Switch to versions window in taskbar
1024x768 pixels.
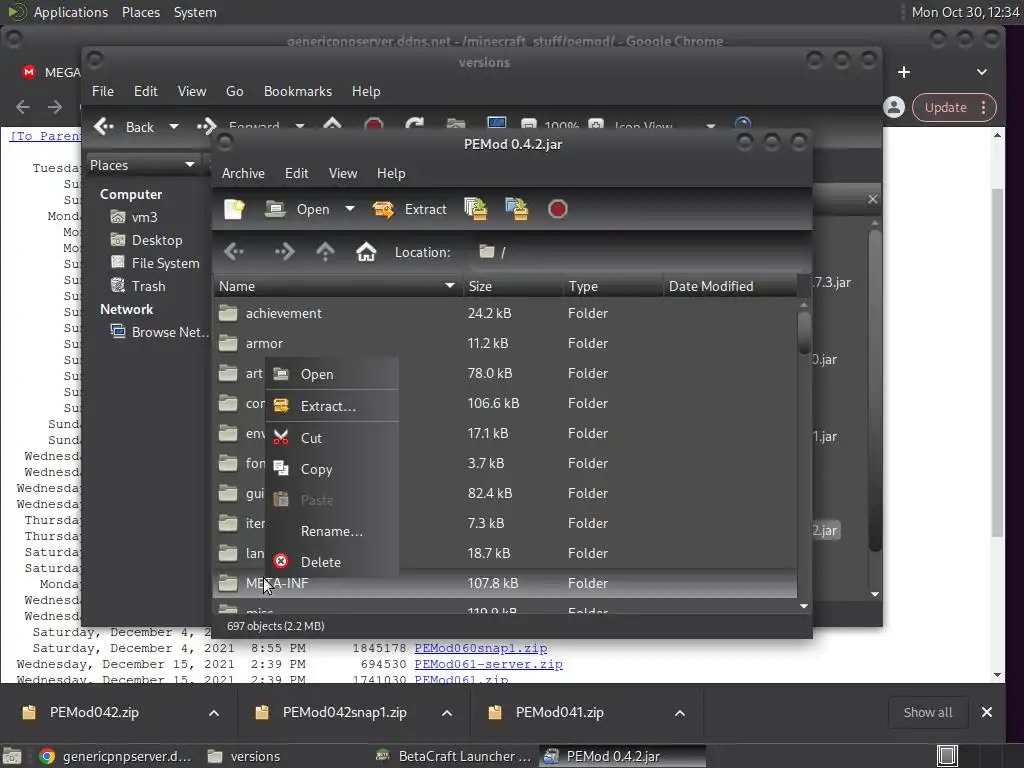[243, 756]
